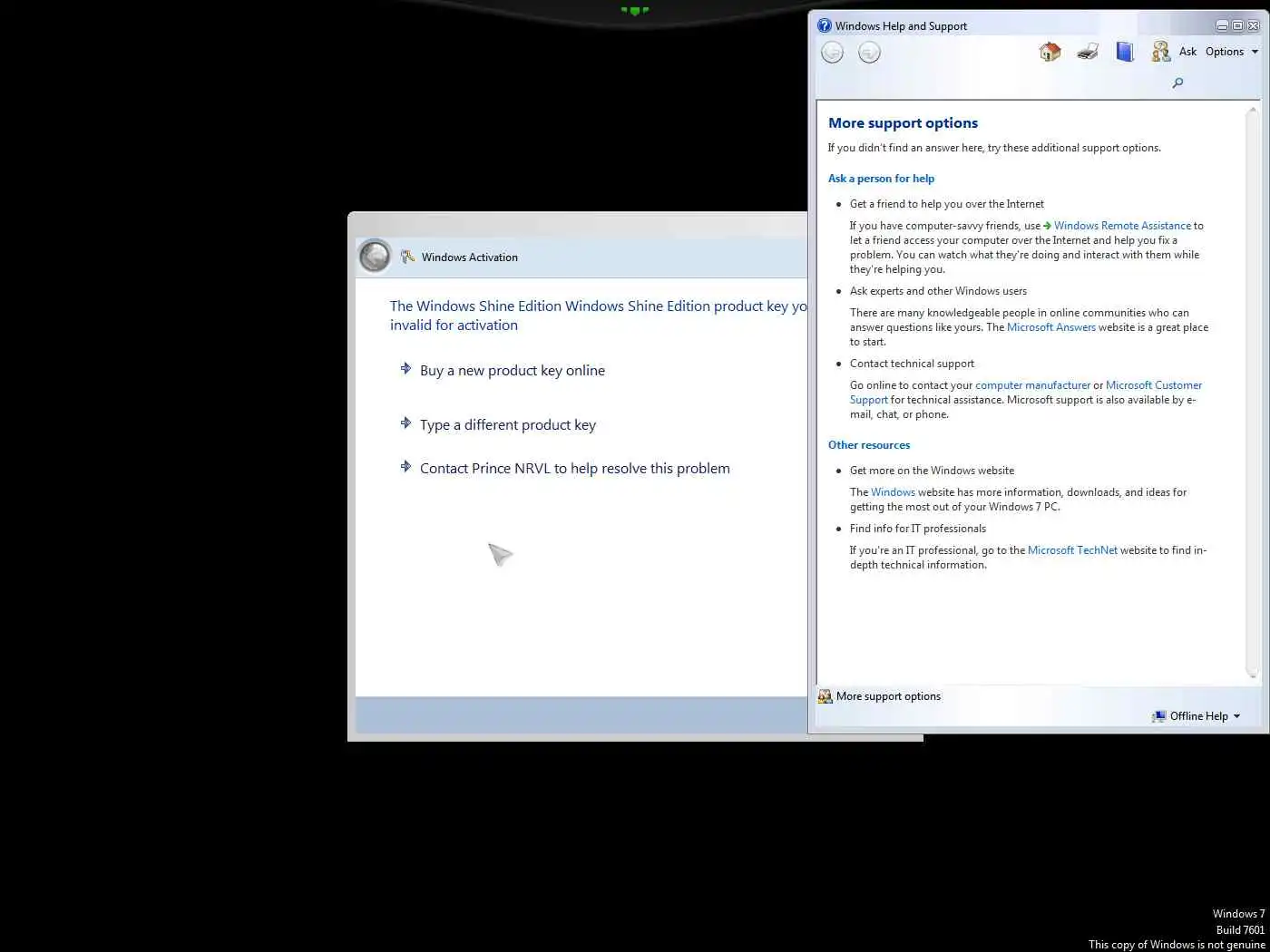Choose Type a different product key
The width and height of the screenshot is (1270, 952).
click(508, 424)
